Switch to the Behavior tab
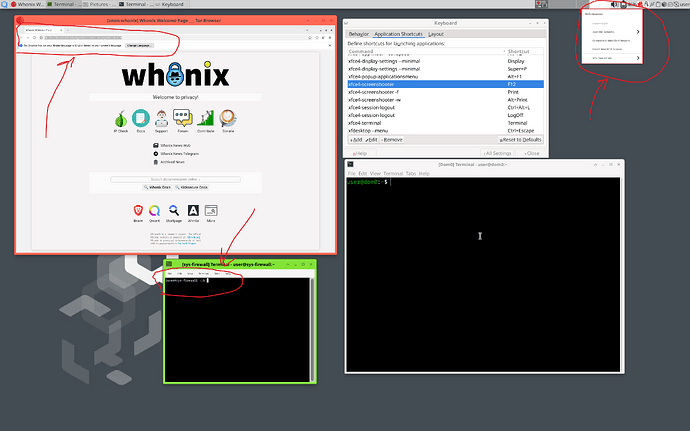This screenshot has width=690, height=431. (x=359, y=34)
